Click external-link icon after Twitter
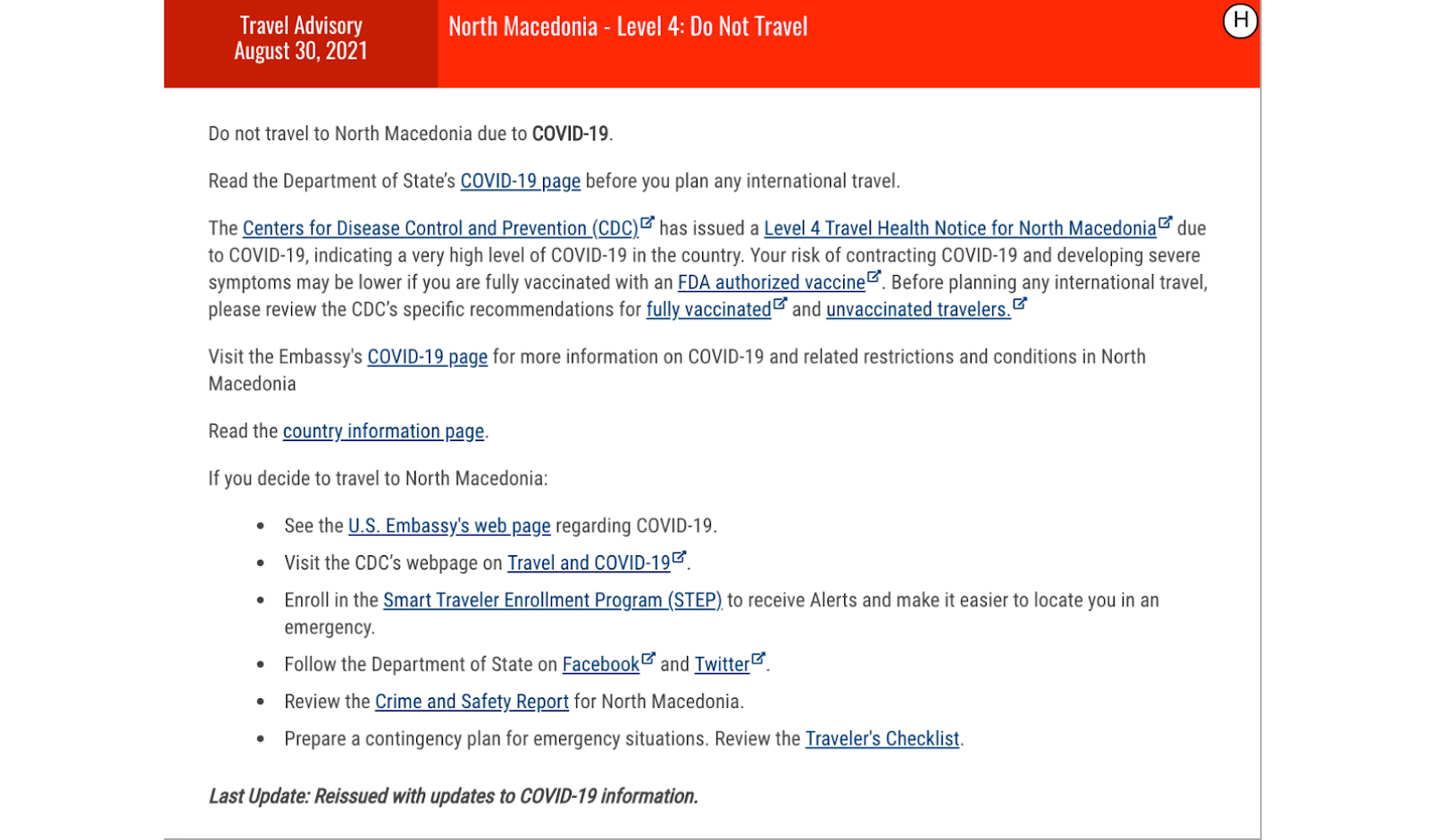Viewport: 1429px width, 840px height. click(x=758, y=659)
